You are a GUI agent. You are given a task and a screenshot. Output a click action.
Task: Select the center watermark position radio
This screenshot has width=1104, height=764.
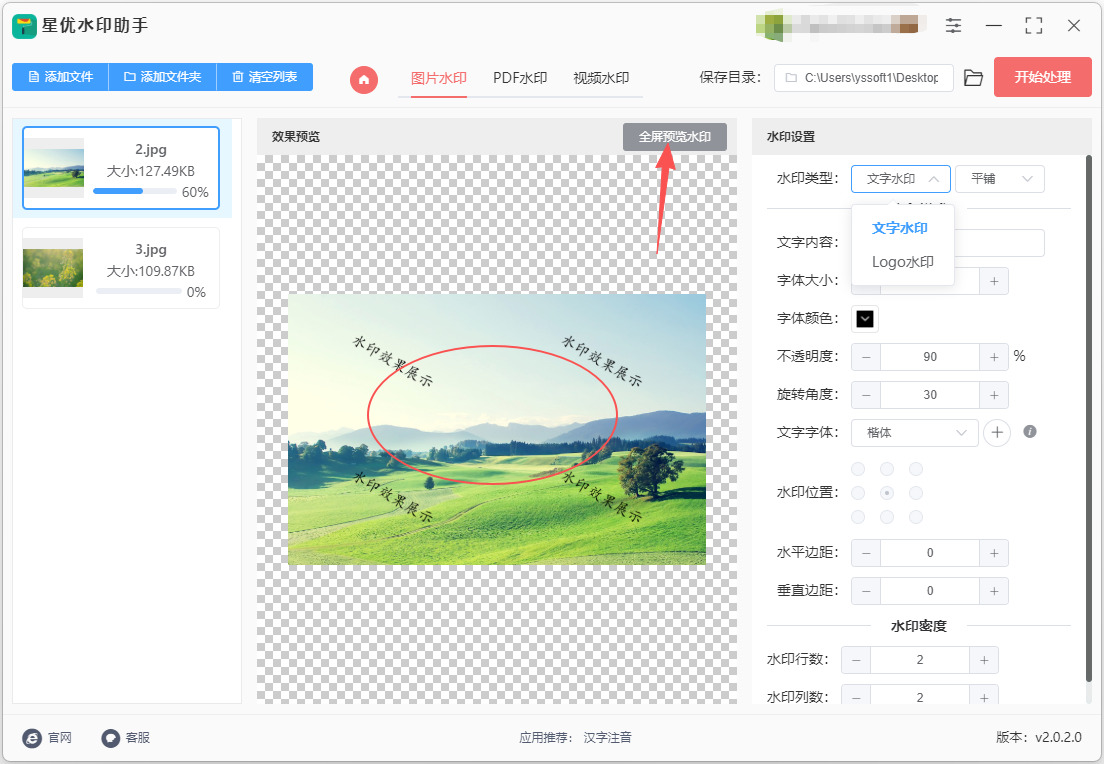(887, 493)
